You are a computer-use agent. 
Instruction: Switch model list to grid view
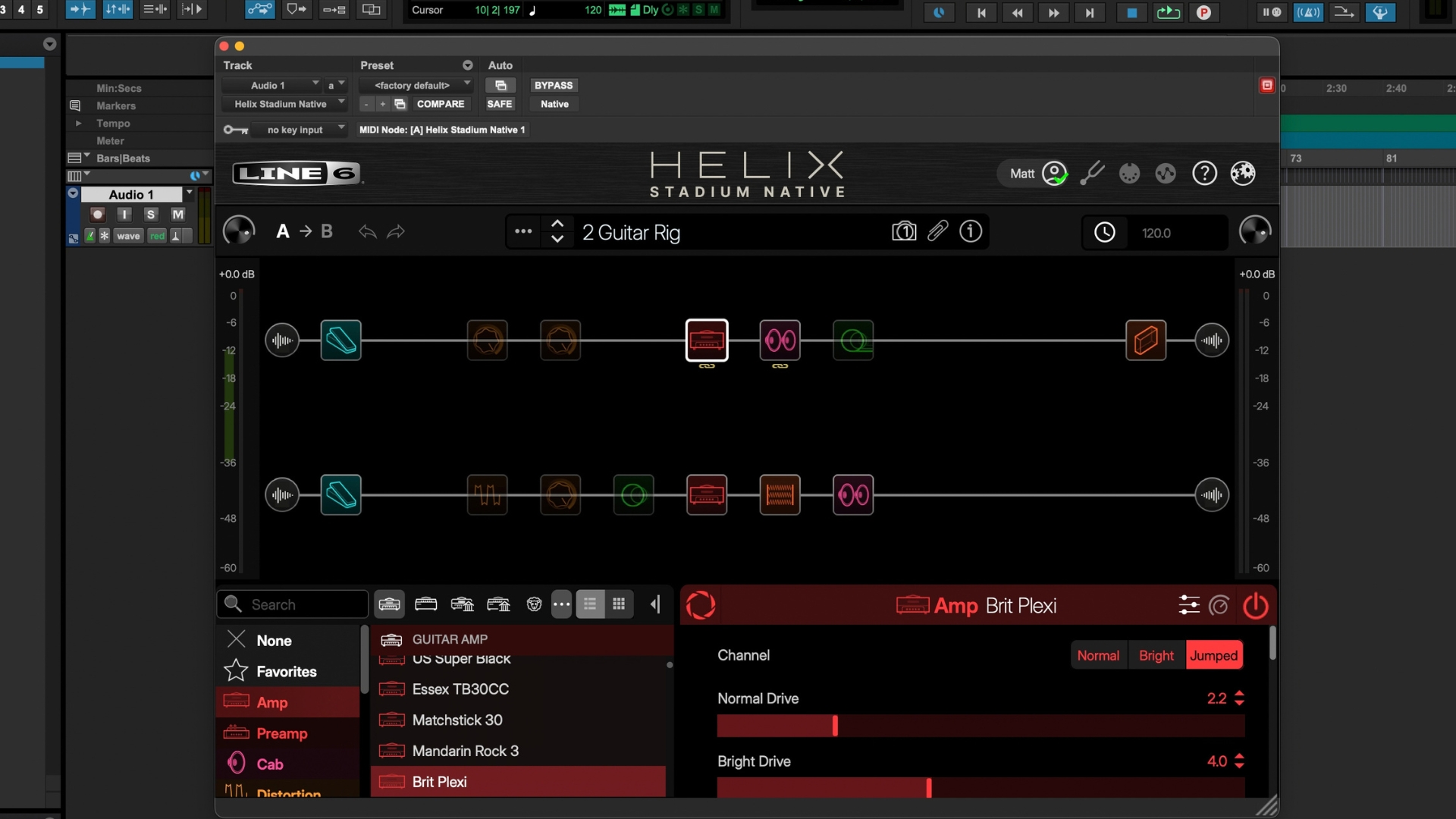click(x=619, y=604)
